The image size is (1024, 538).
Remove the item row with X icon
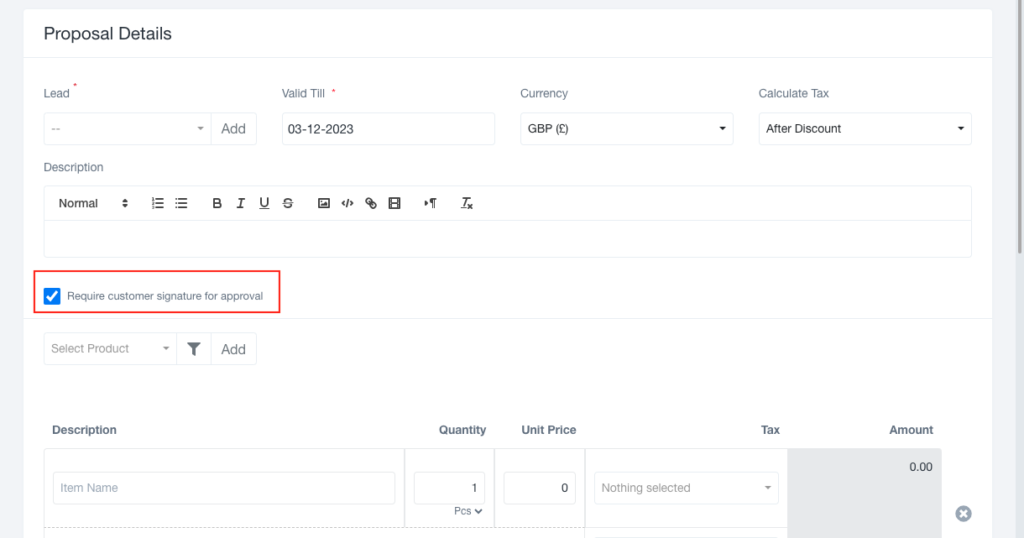pos(963,513)
